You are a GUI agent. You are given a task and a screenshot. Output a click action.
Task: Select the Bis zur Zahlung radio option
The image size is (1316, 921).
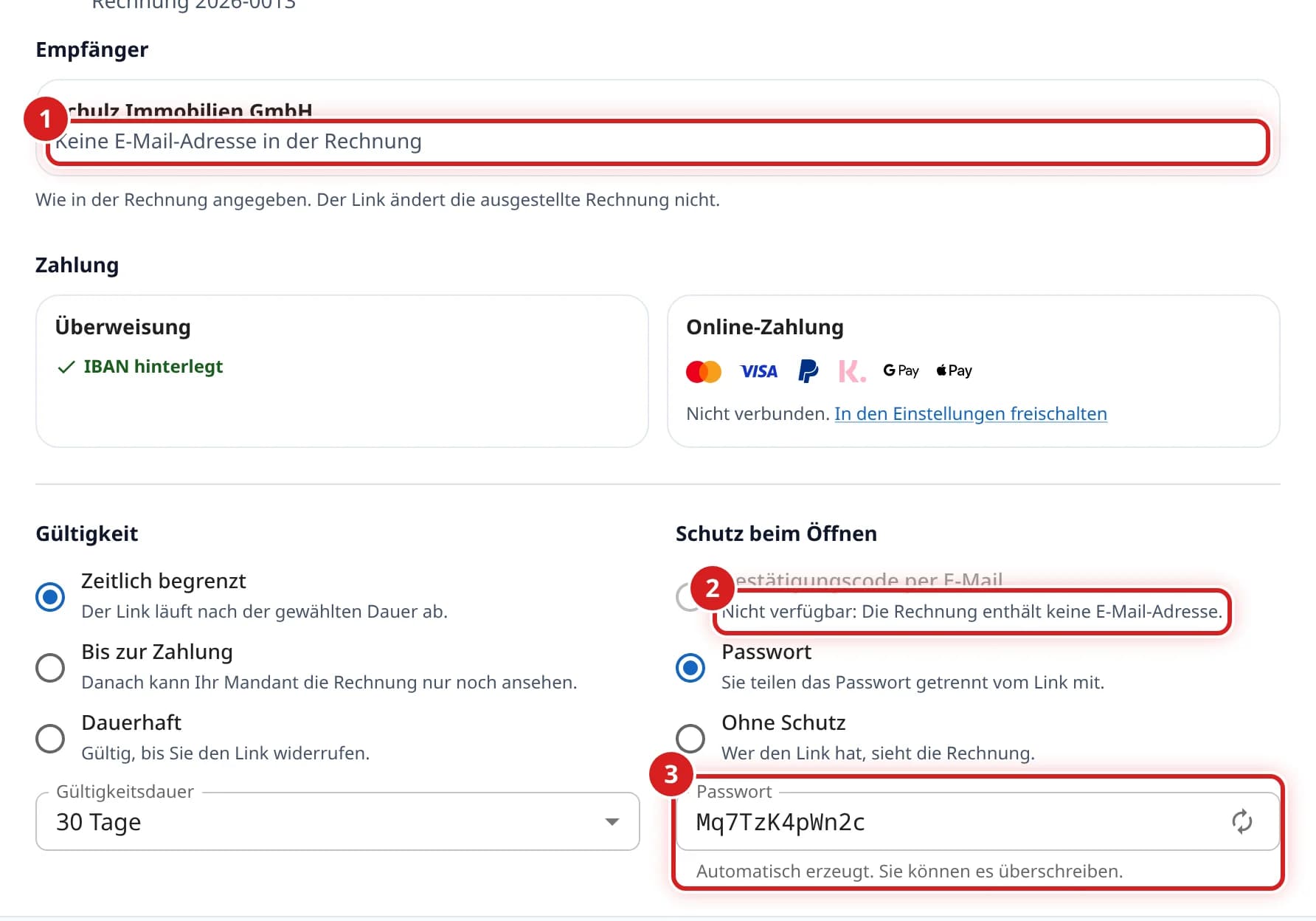point(50,667)
